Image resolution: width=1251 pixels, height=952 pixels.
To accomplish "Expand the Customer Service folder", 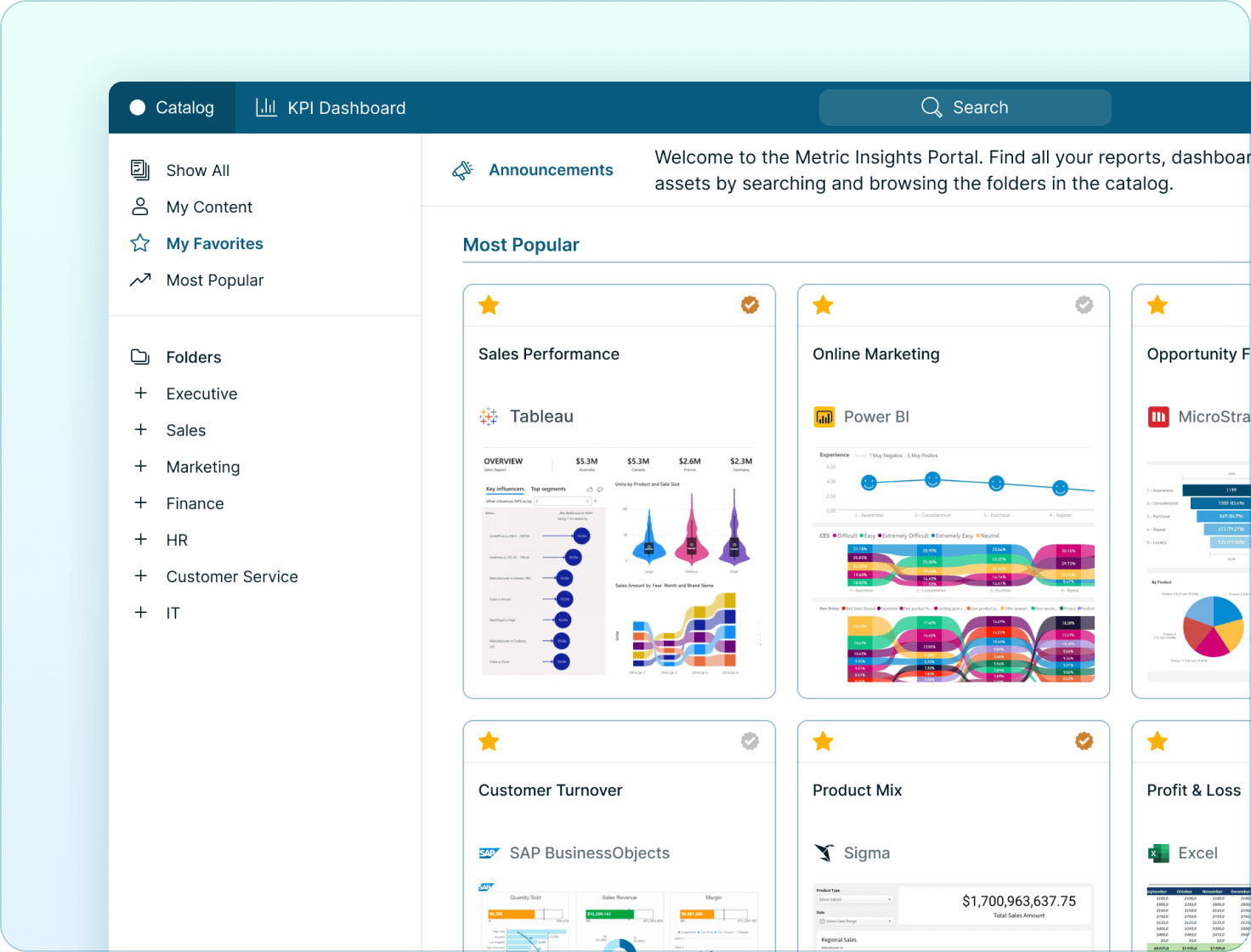I will click(x=141, y=575).
